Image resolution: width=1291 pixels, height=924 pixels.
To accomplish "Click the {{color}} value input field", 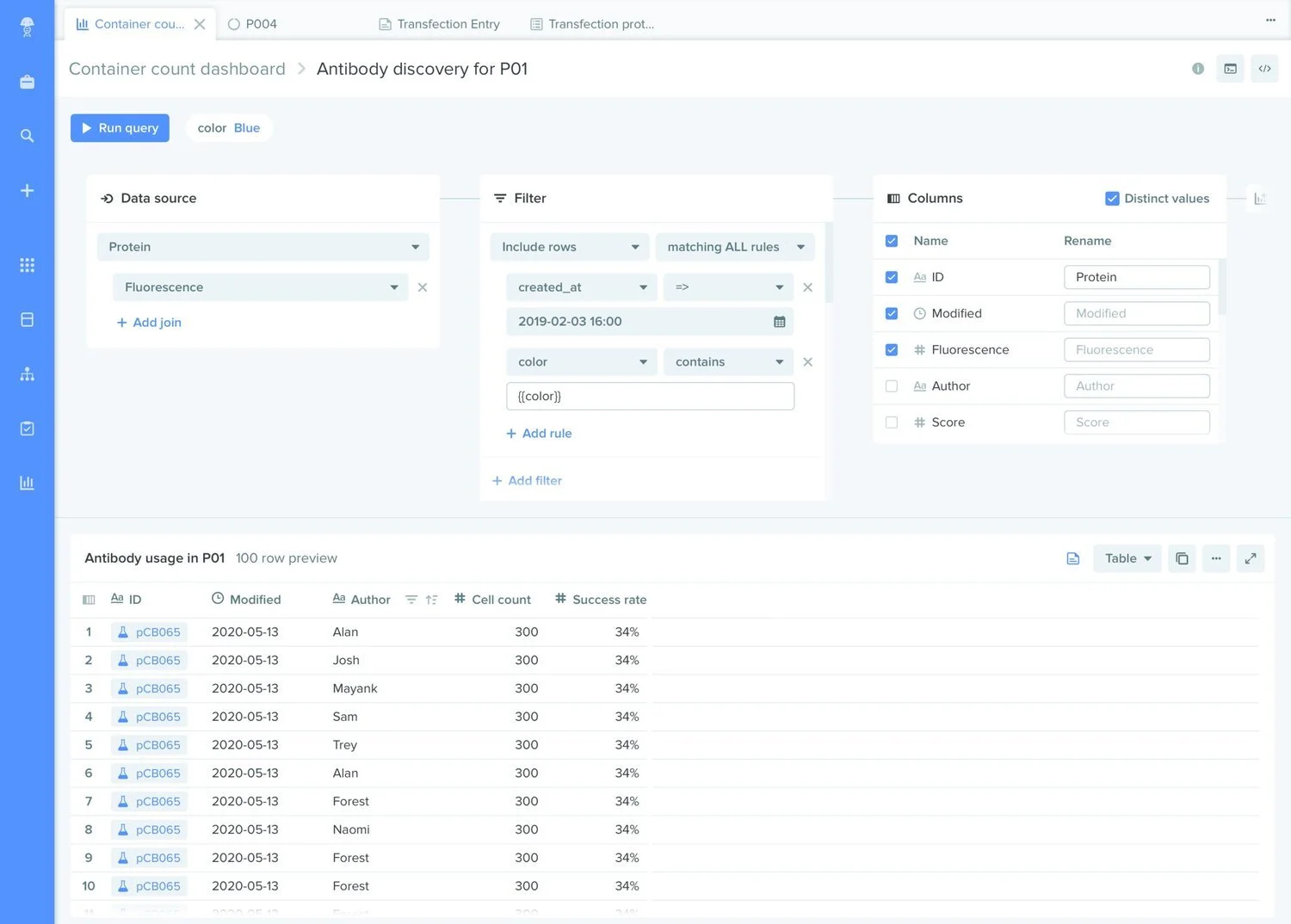I will pos(650,397).
